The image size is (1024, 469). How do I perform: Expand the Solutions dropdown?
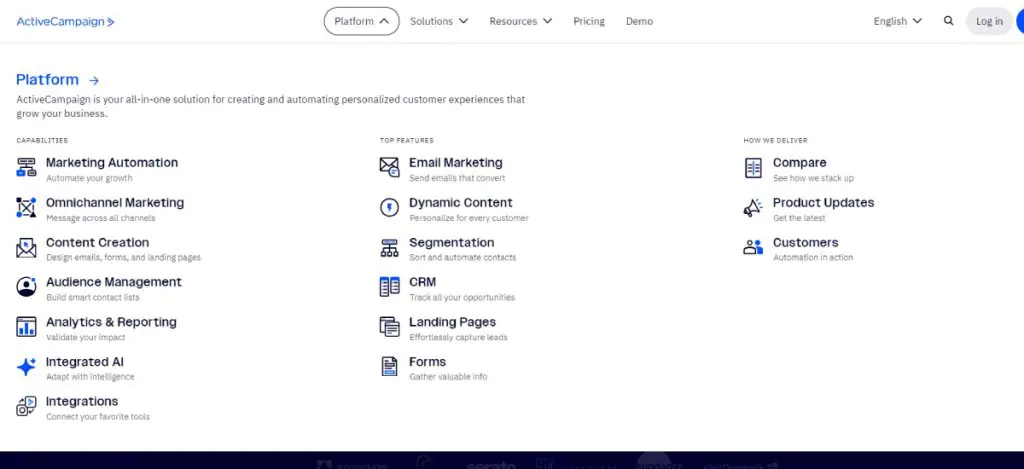(x=439, y=21)
